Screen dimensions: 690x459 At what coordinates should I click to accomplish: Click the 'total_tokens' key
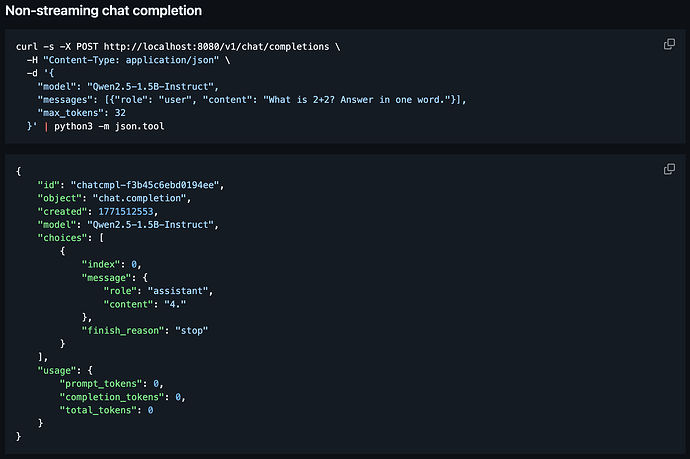[95, 409]
